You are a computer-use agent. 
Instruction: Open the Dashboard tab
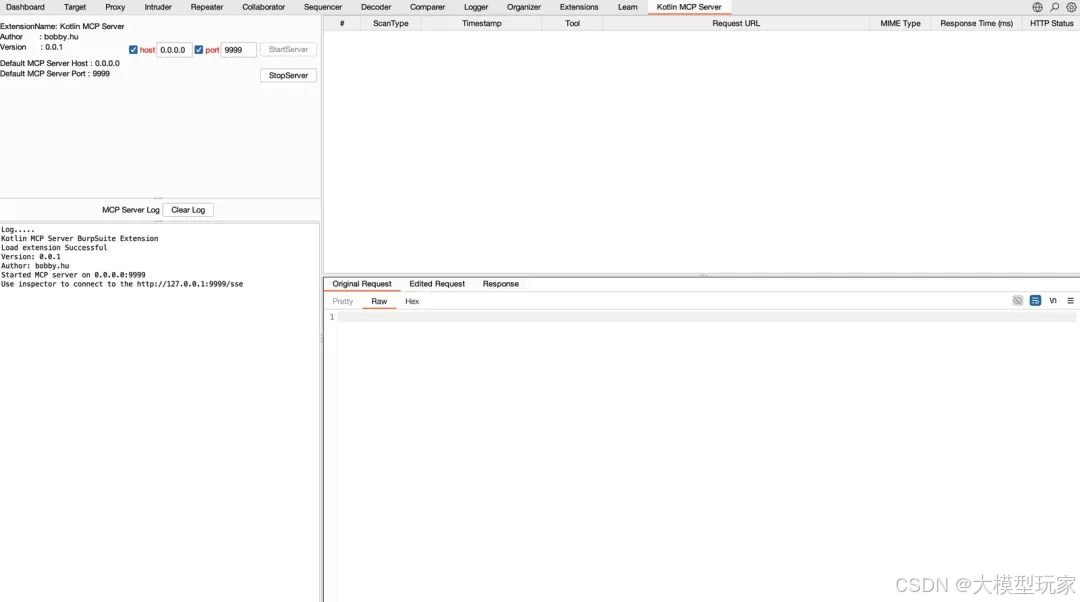tap(25, 7)
